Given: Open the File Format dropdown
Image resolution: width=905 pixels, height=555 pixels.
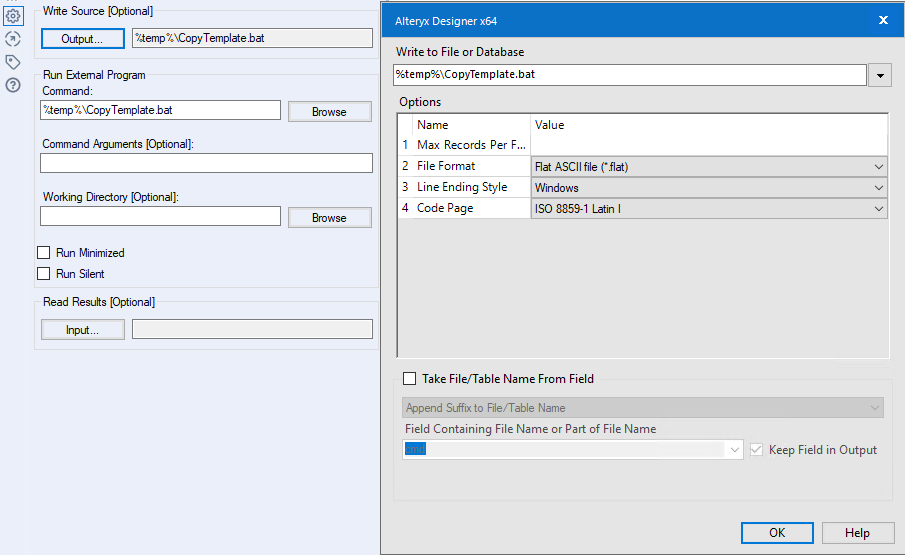Looking at the screenshot, I should pyautogui.click(x=709, y=167).
